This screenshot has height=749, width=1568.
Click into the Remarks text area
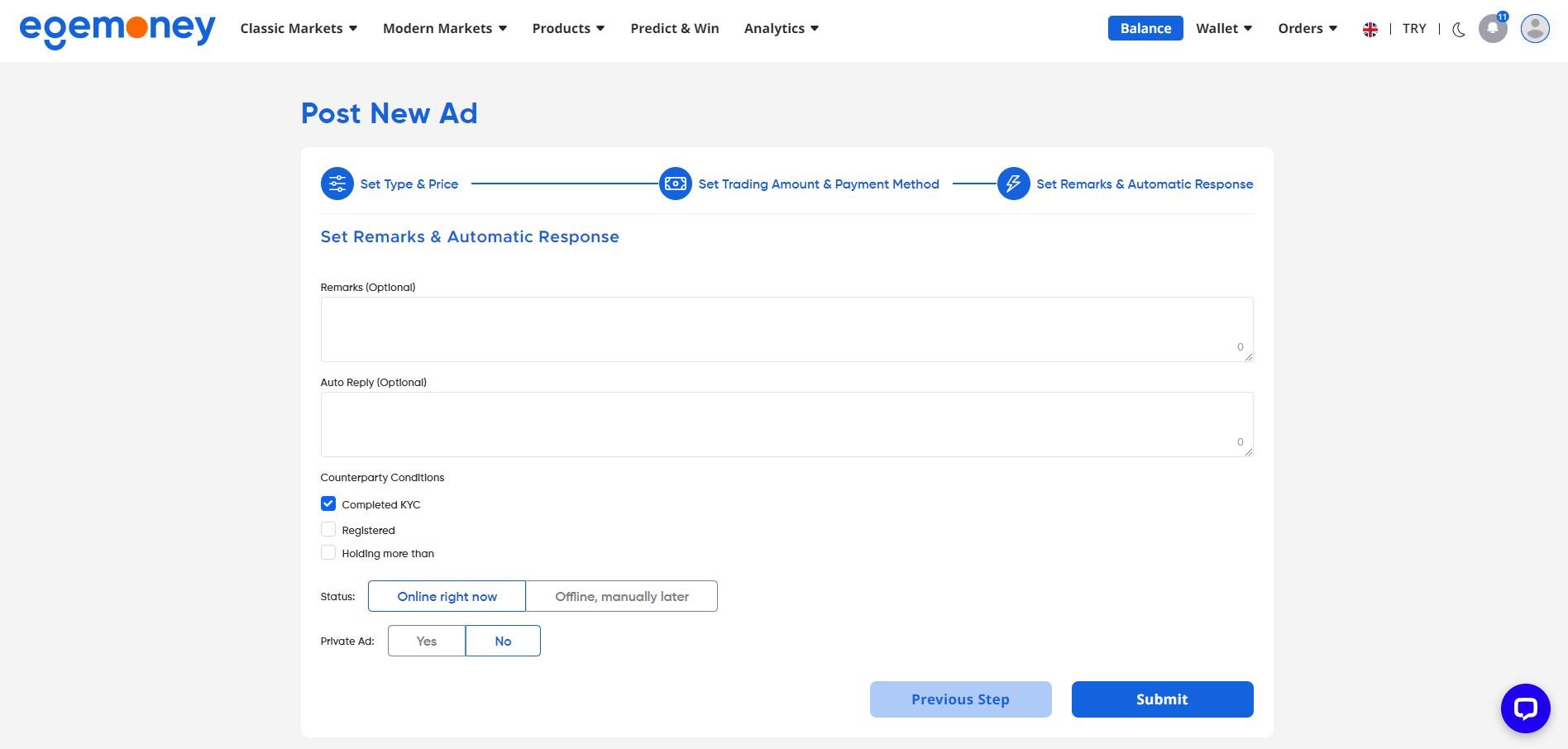click(x=786, y=329)
